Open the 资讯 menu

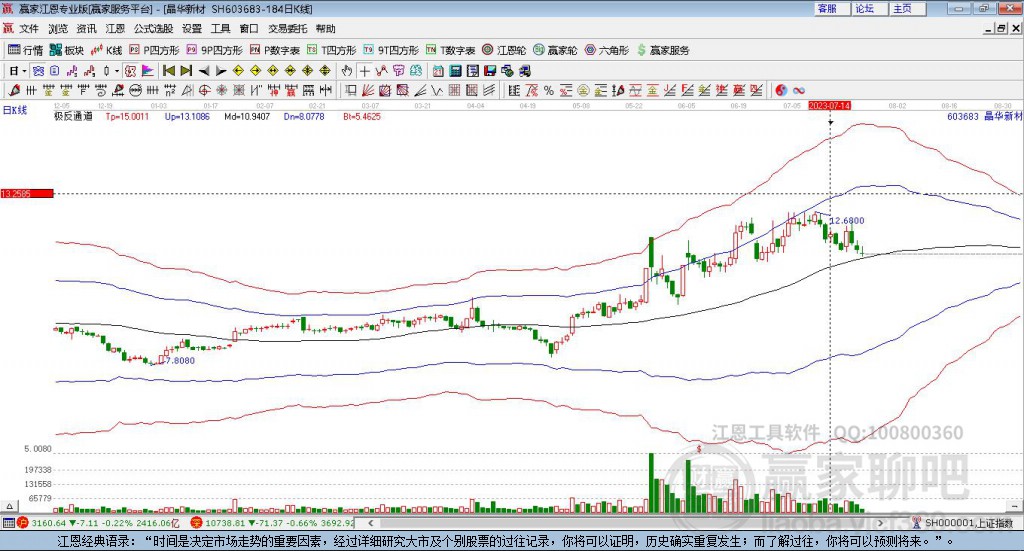[x=86, y=29]
